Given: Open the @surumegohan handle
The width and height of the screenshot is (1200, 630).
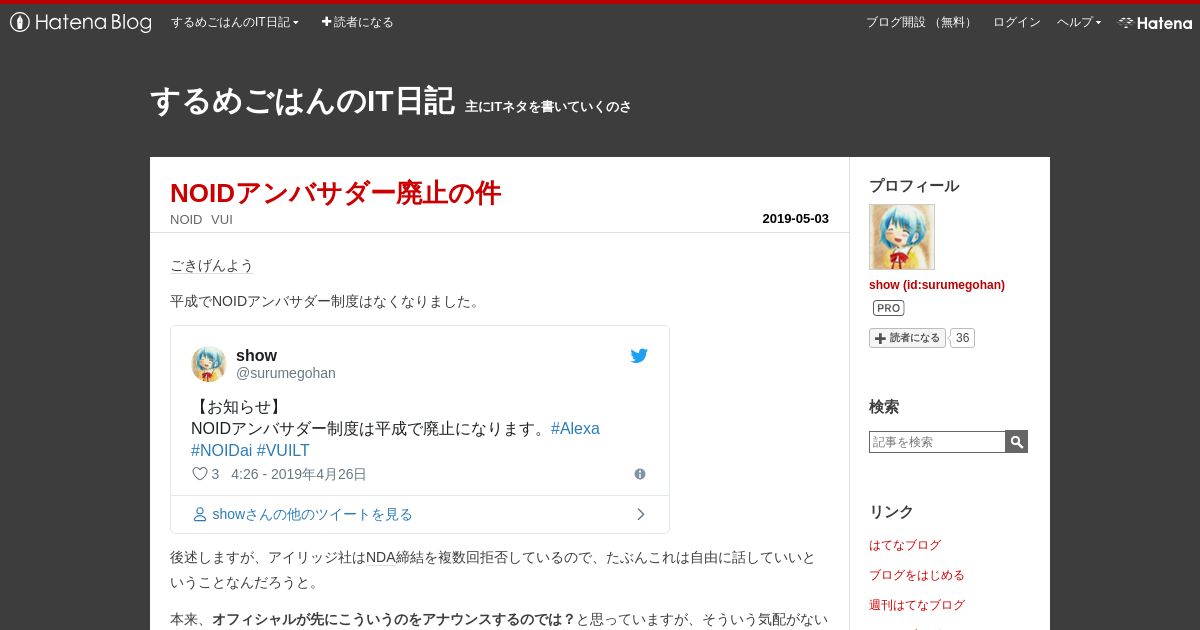Looking at the screenshot, I should tap(286, 373).
